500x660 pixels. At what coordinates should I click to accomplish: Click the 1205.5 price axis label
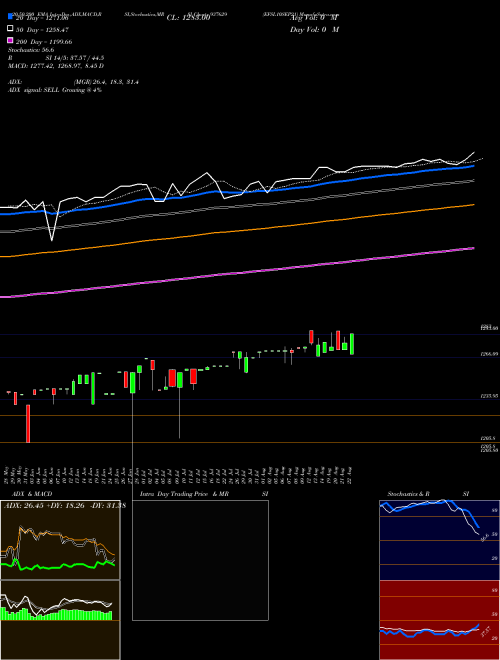(x=488, y=438)
